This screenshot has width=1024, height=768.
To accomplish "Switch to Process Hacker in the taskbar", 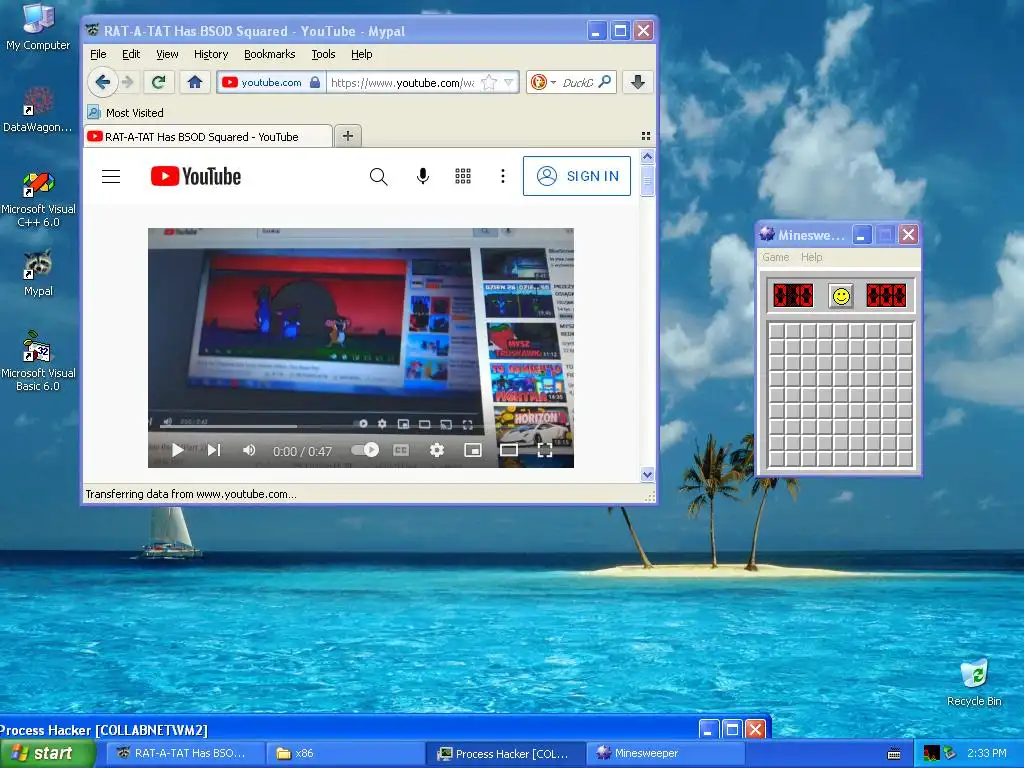I will [505, 754].
